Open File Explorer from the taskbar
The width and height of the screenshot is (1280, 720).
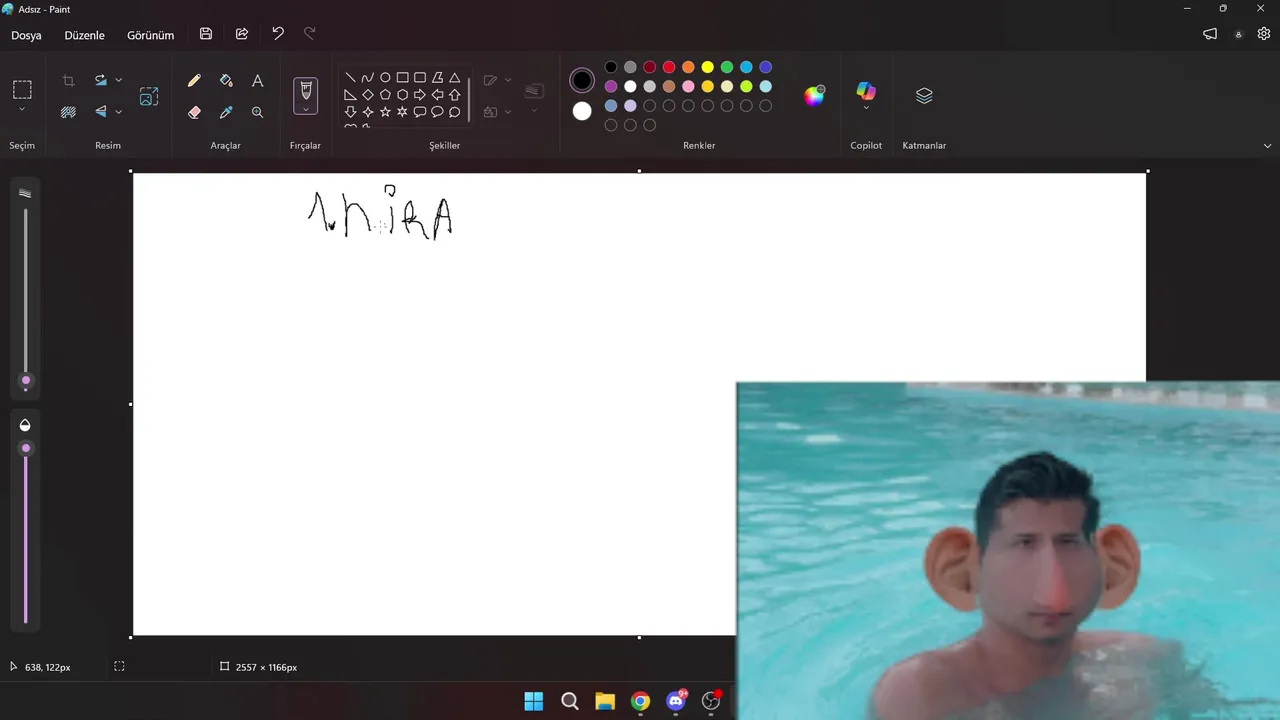coord(605,701)
